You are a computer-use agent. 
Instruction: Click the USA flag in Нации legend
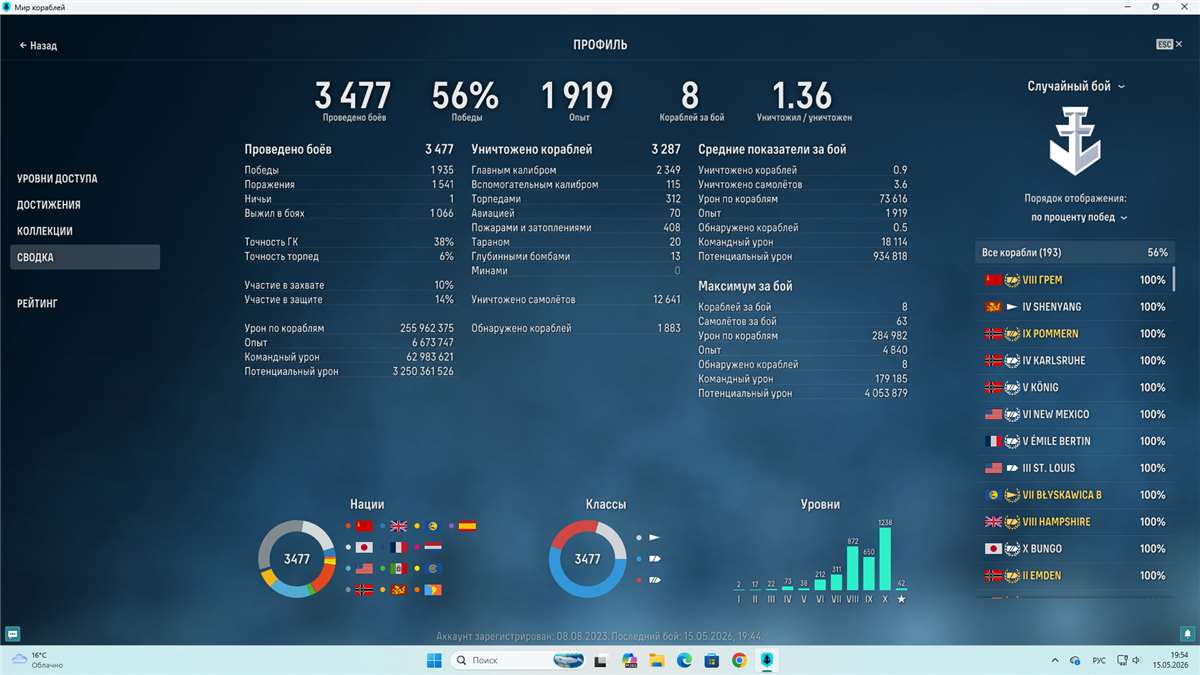364,569
